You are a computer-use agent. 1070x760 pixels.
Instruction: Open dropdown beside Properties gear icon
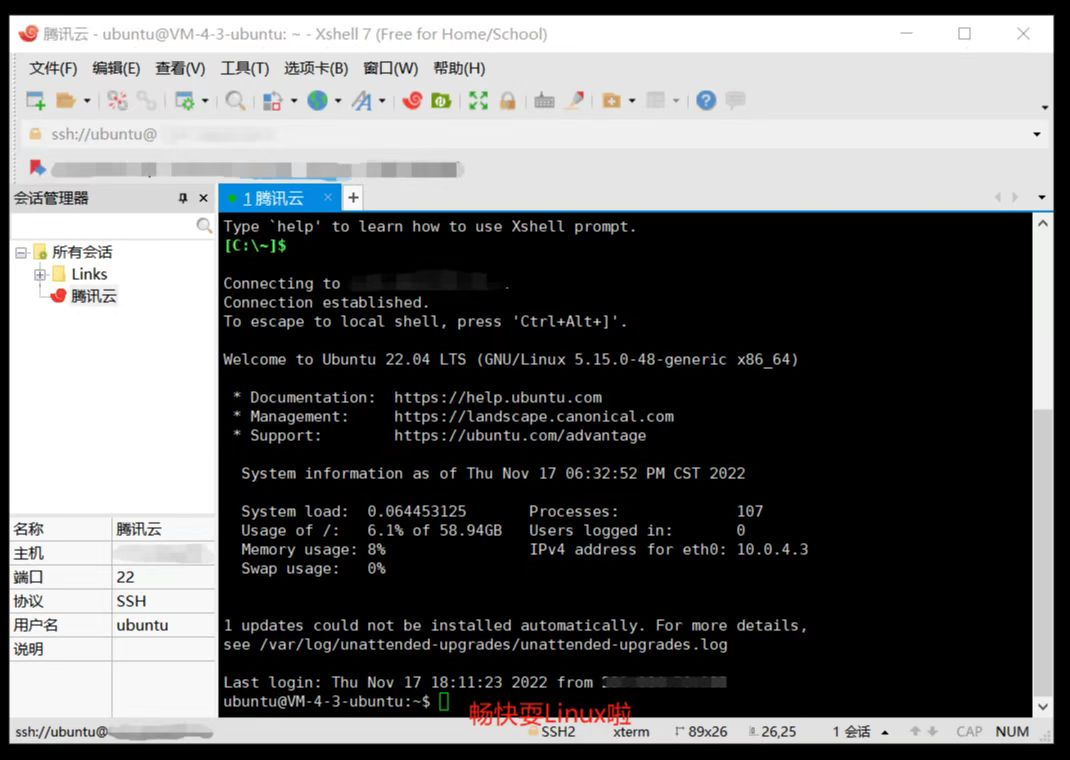[x=205, y=101]
